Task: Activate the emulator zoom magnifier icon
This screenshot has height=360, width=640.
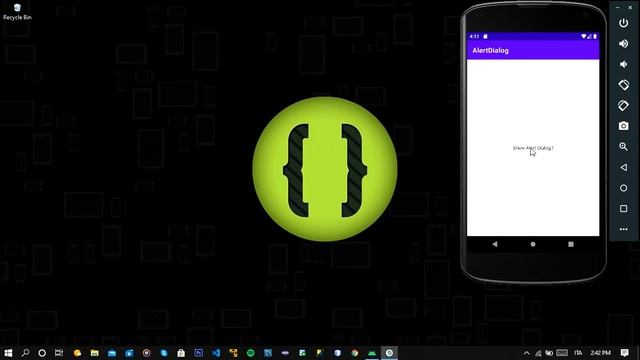Action: click(x=623, y=147)
